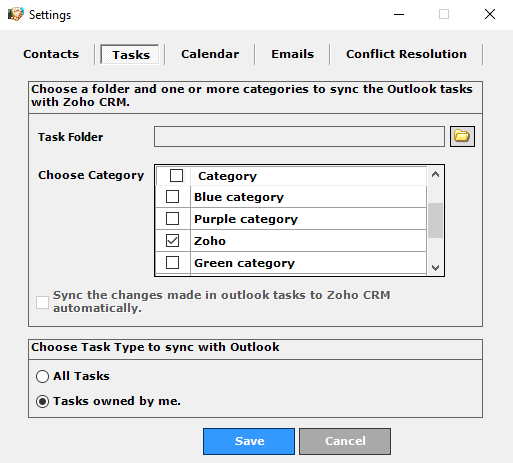Check the Blue category checkbox

[x=172, y=197]
